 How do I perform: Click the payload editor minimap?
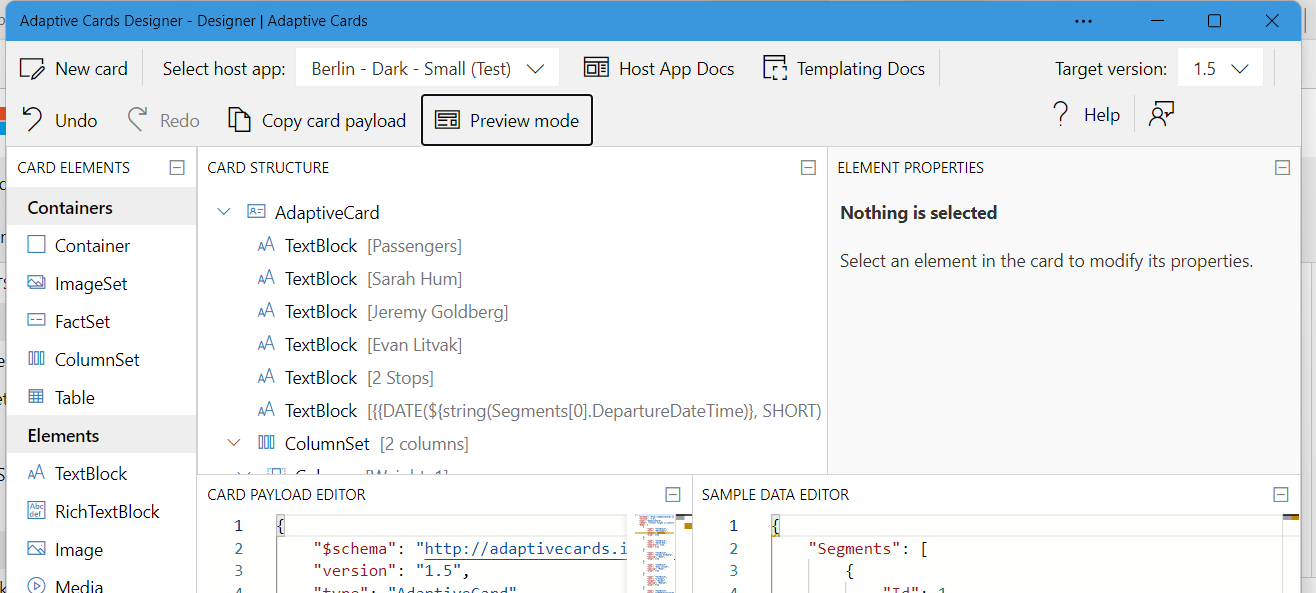point(654,550)
